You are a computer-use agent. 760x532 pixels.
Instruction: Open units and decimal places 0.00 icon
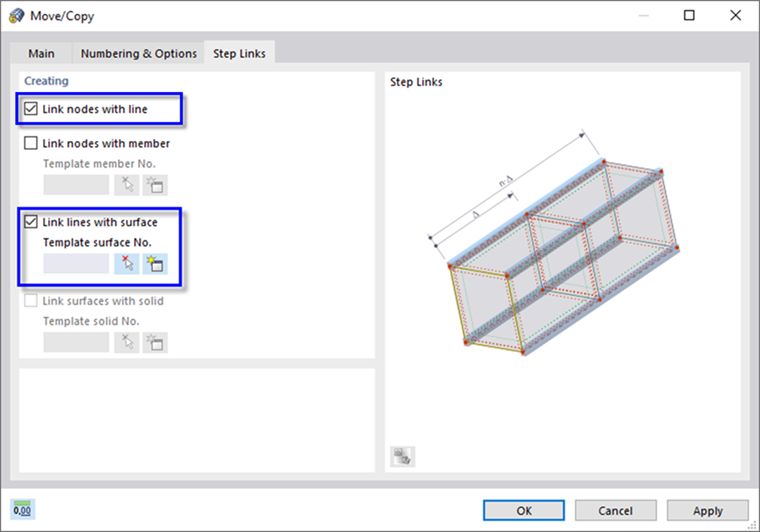[22, 510]
